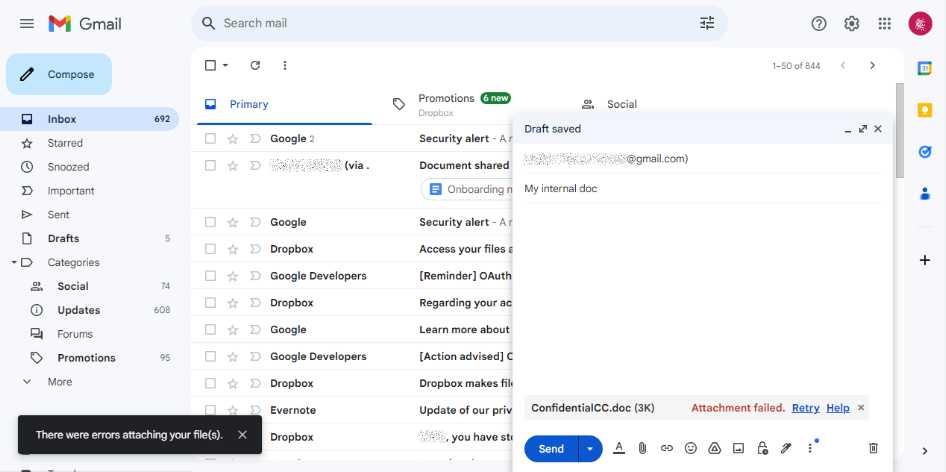Insert signature pen icon
Viewport: 946px width, 472px height.
786,448
